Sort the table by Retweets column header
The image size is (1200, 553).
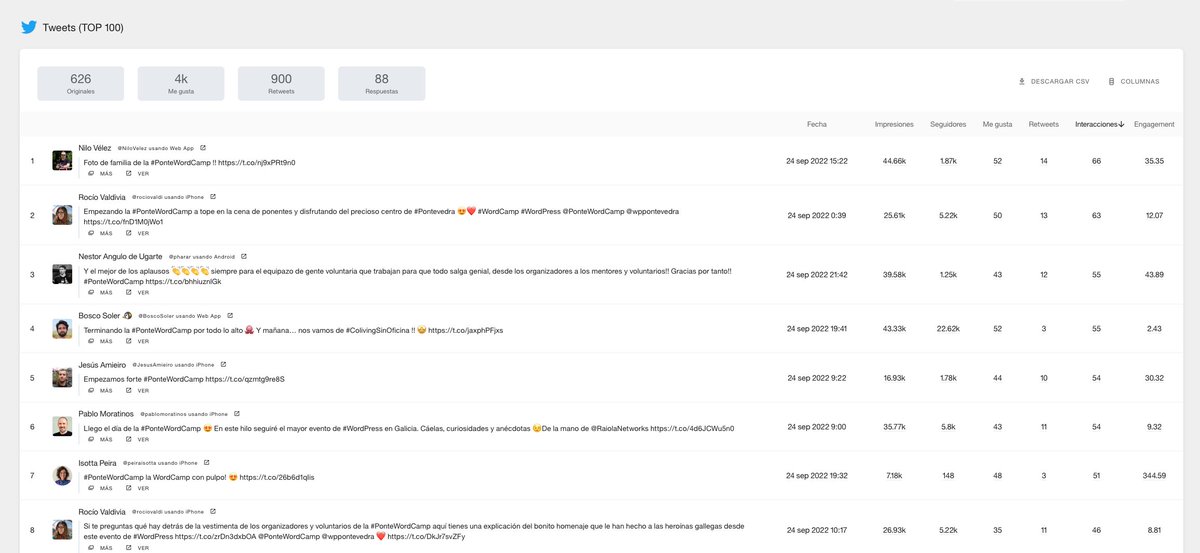(x=1044, y=124)
